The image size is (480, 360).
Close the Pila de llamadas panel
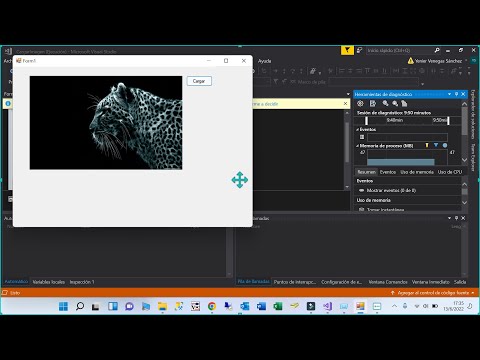tap(463, 218)
